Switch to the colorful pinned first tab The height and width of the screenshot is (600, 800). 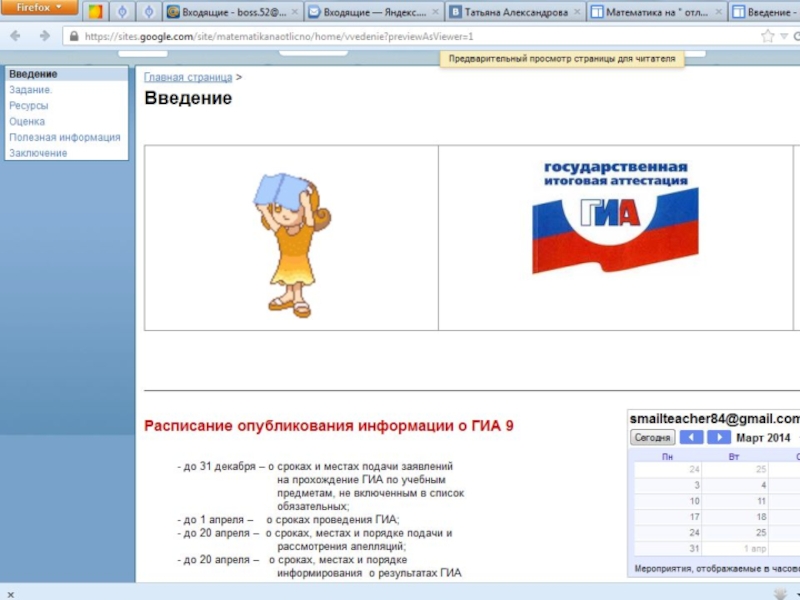coord(95,12)
